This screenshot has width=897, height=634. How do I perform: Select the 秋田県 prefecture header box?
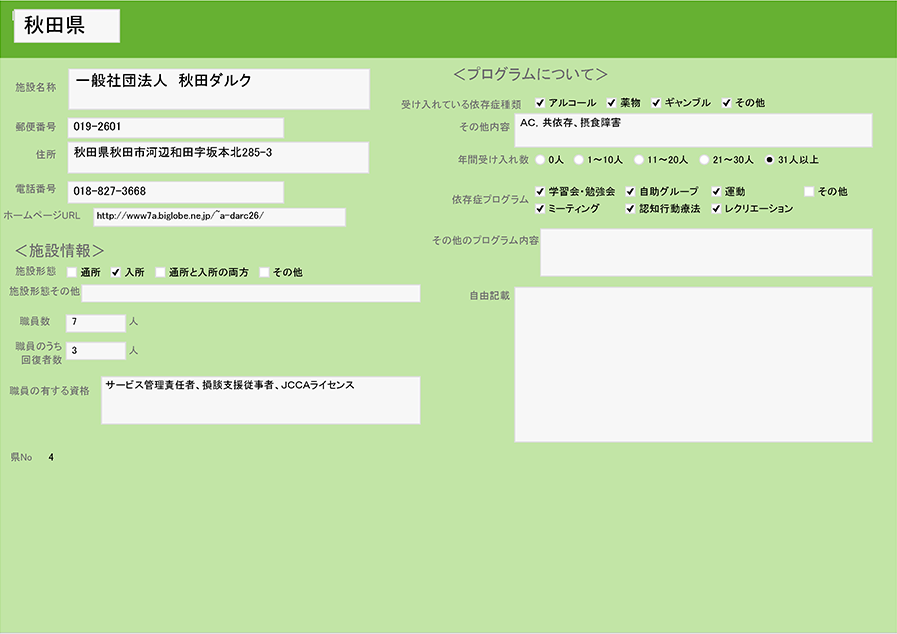[x=67, y=27]
